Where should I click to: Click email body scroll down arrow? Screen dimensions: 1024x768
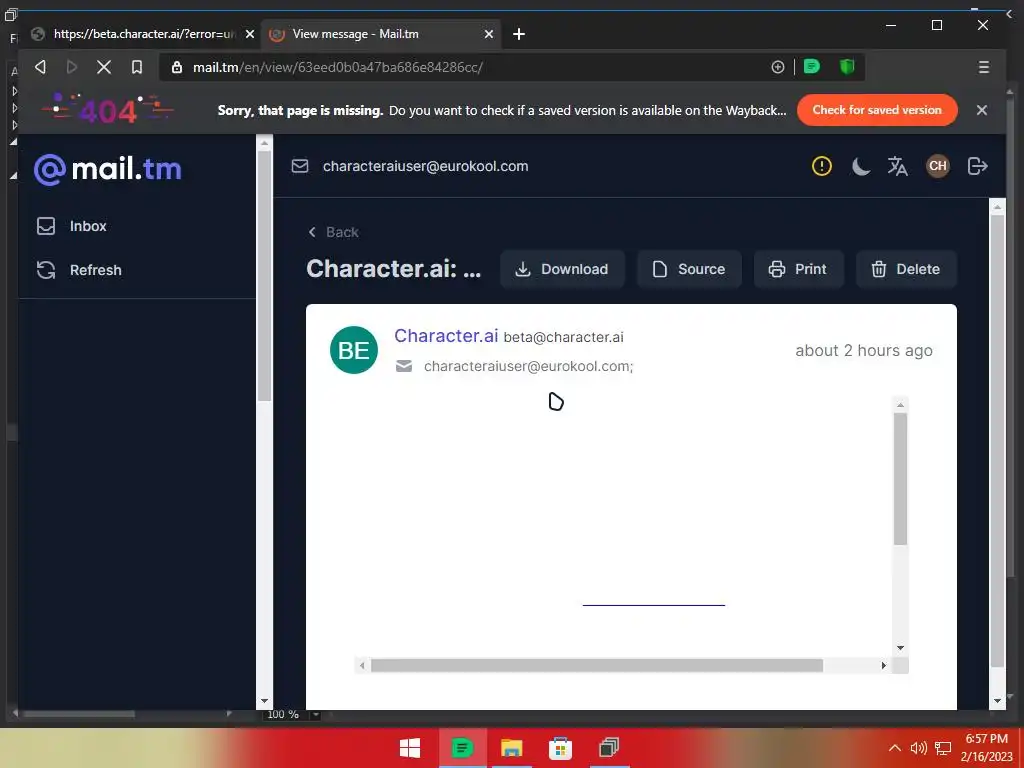pos(900,648)
